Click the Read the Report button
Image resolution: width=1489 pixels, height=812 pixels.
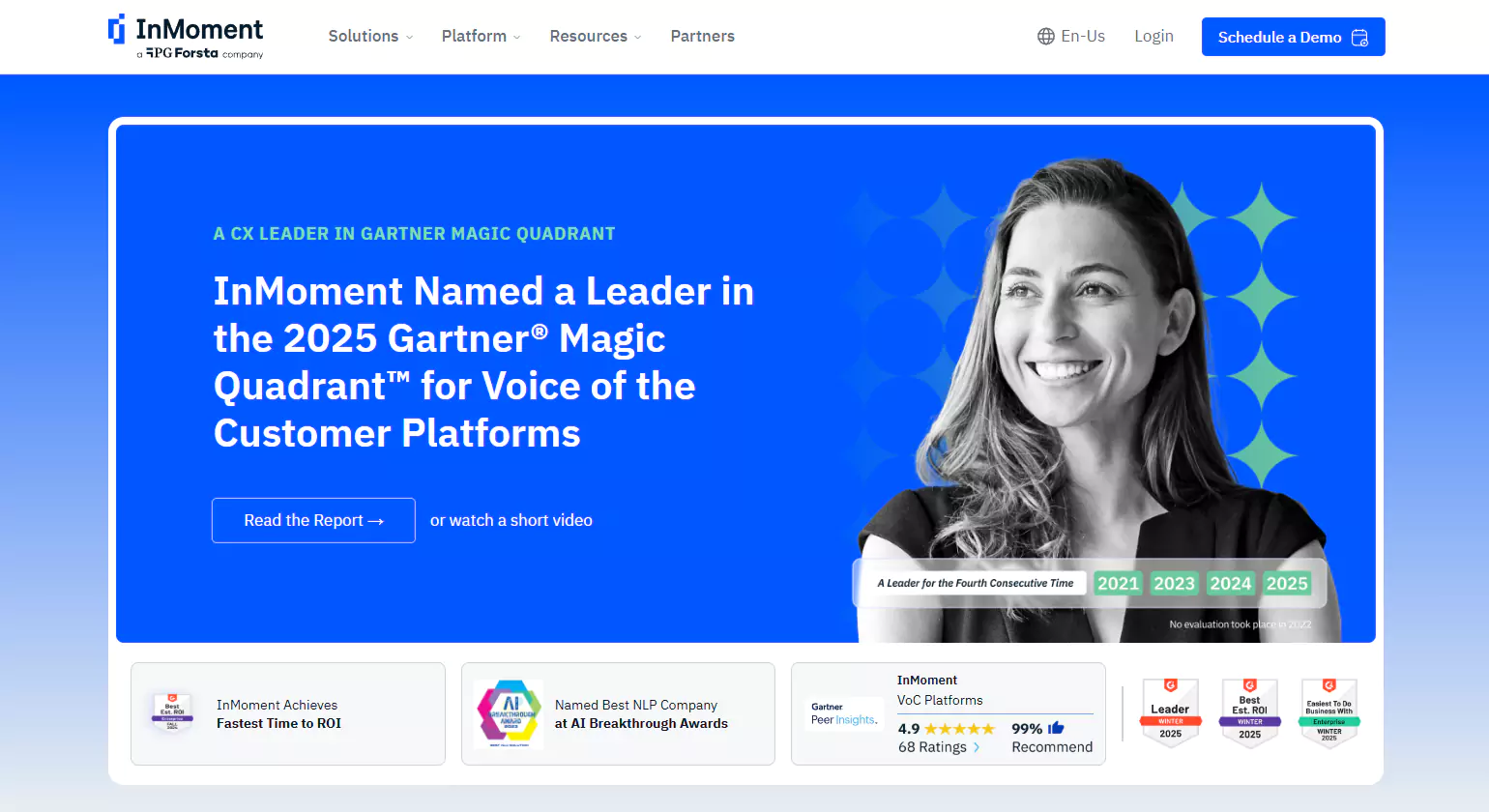coord(313,520)
